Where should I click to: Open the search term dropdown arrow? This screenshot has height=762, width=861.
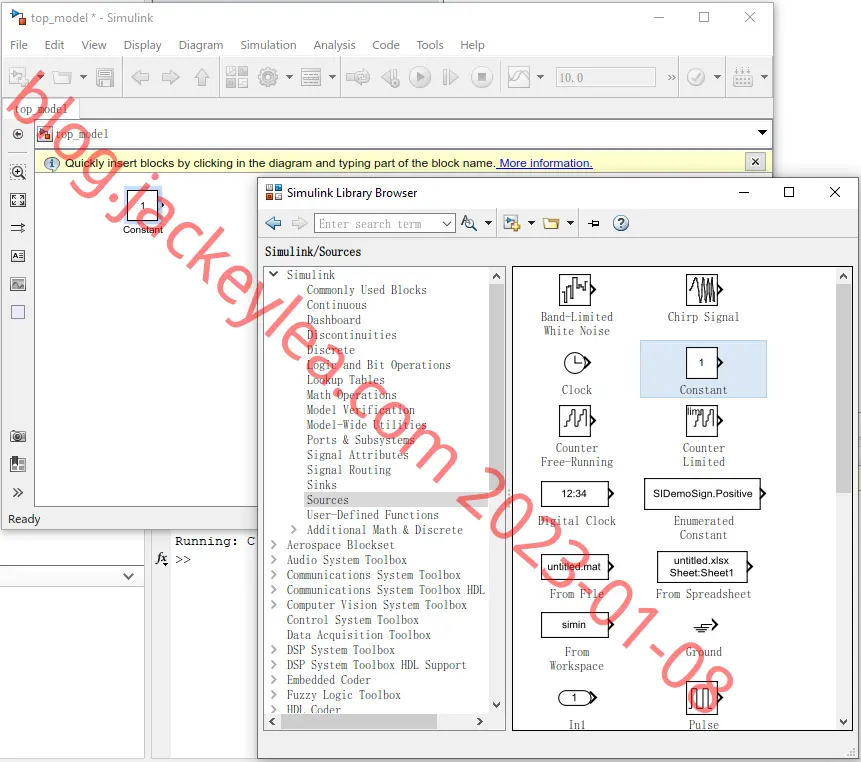tap(447, 223)
